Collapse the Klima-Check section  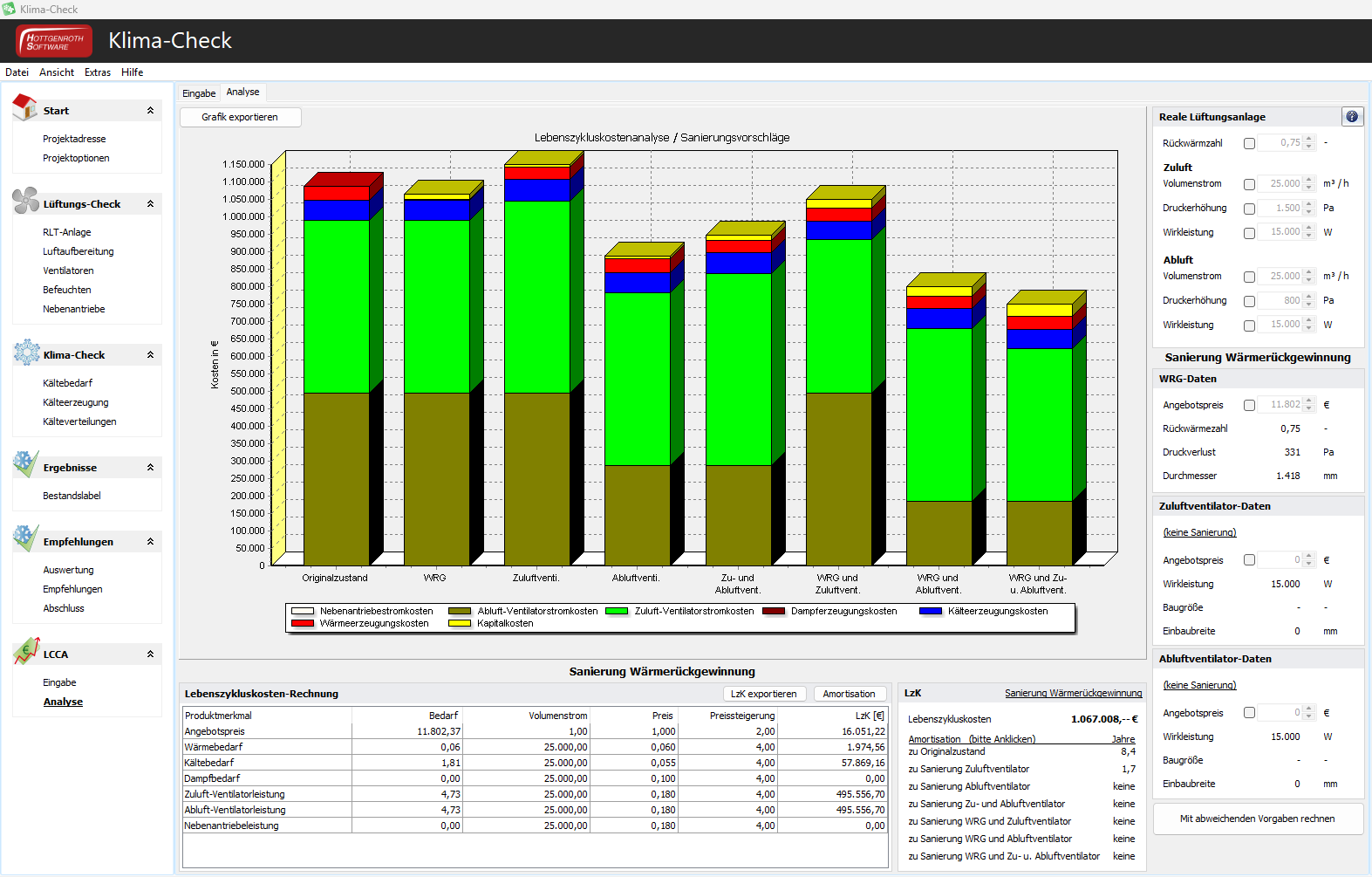[150, 355]
